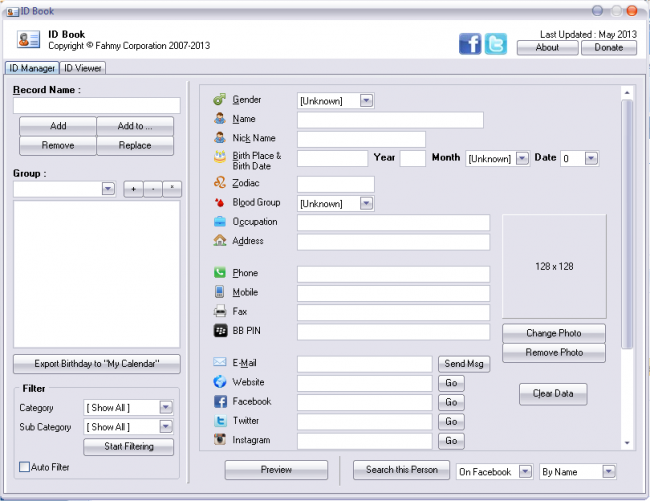
Task: Click the Add record button
Action: (x=58, y=126)
